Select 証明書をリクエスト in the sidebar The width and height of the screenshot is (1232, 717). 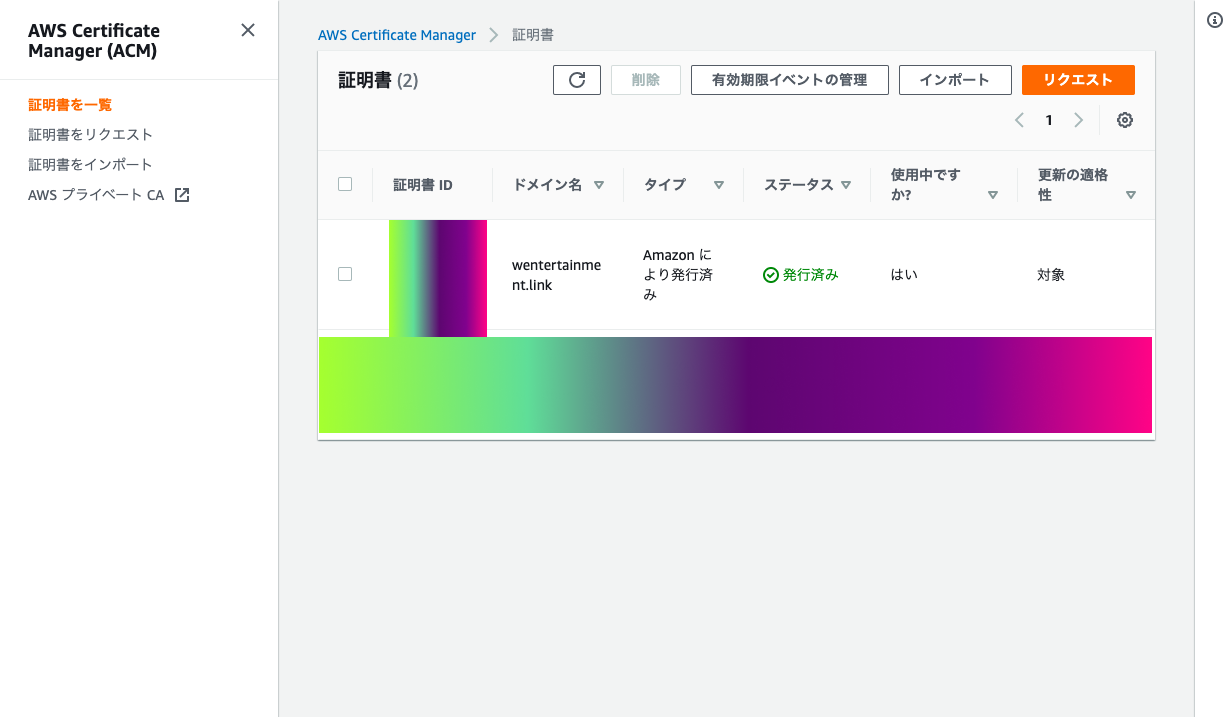tap(90, 134)
